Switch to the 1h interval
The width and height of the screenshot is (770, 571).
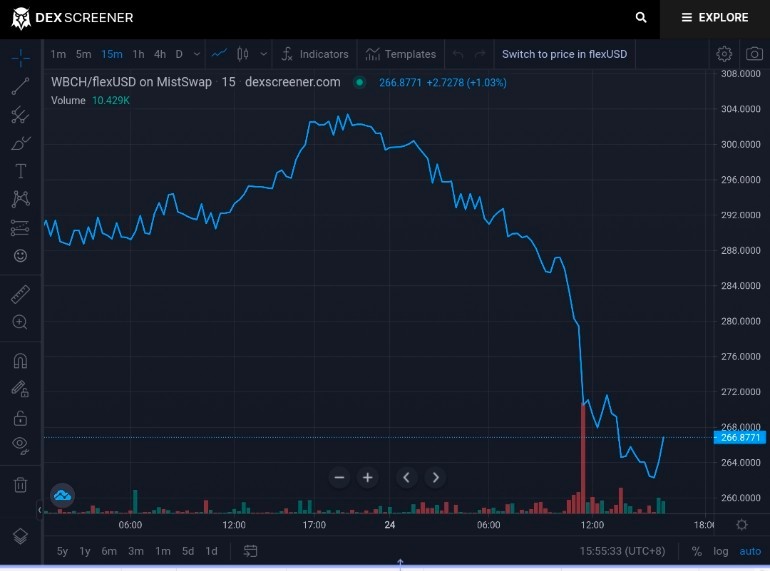pos(138,54)
